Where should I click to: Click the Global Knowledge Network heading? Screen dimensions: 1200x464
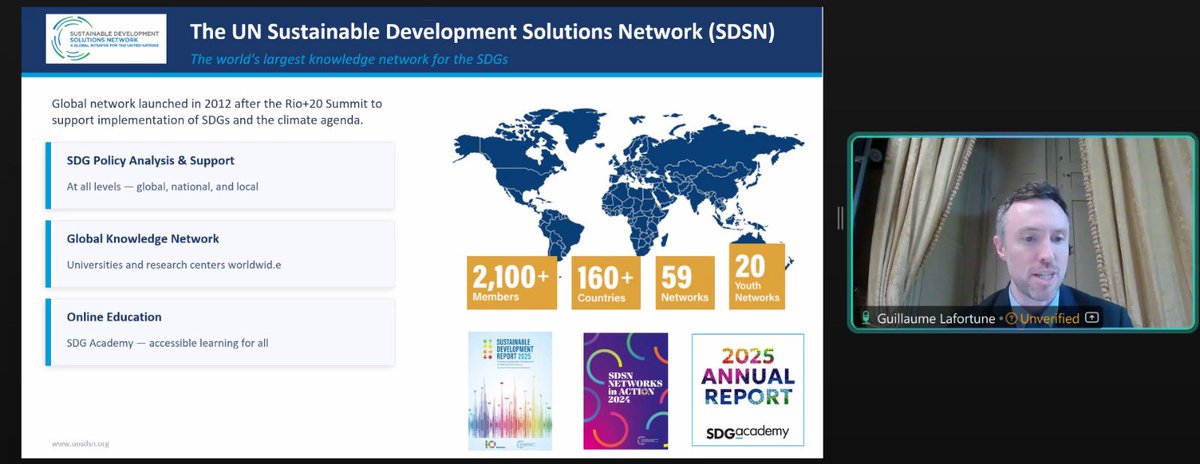click(x=143, y=239)
